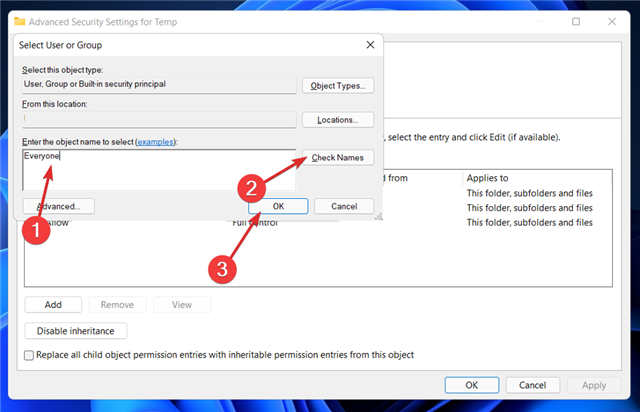Click the Remove permission entry button

coord(117,305)
